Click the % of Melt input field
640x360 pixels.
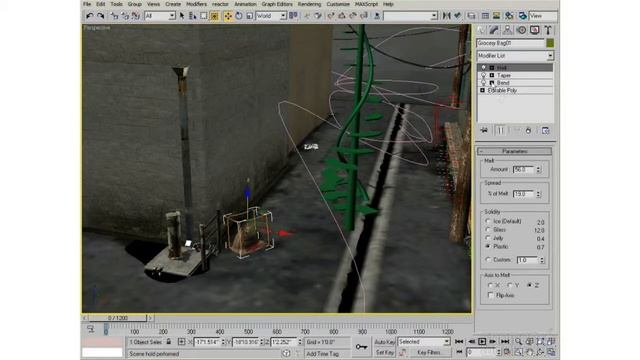pyautogui.click(x=523, y=194)
